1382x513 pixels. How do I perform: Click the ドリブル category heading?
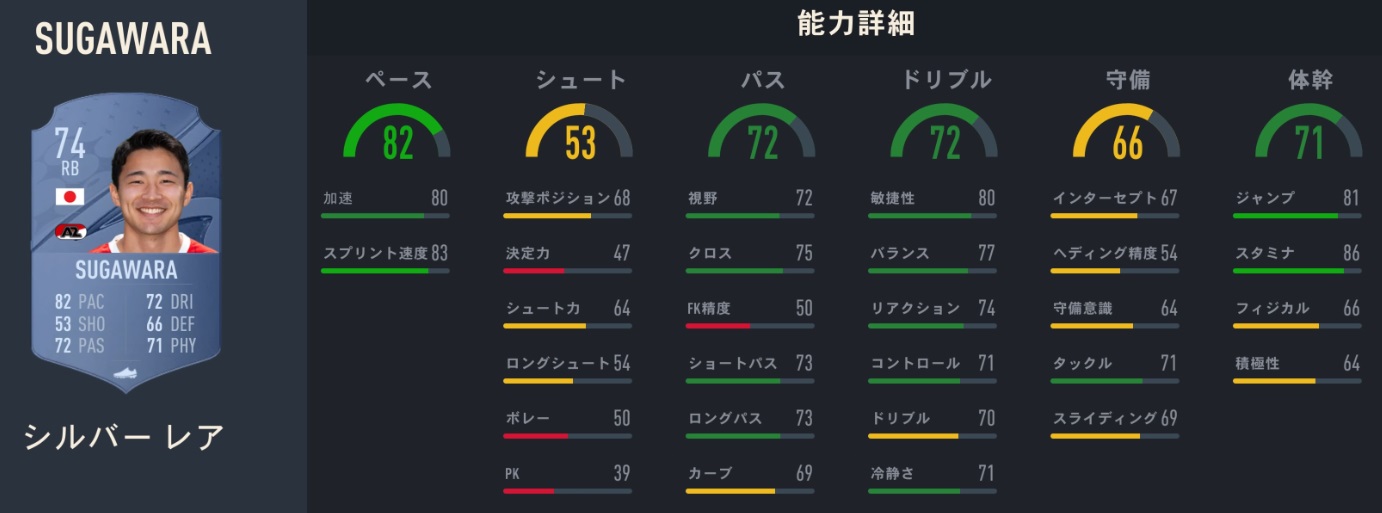point(944,80)
